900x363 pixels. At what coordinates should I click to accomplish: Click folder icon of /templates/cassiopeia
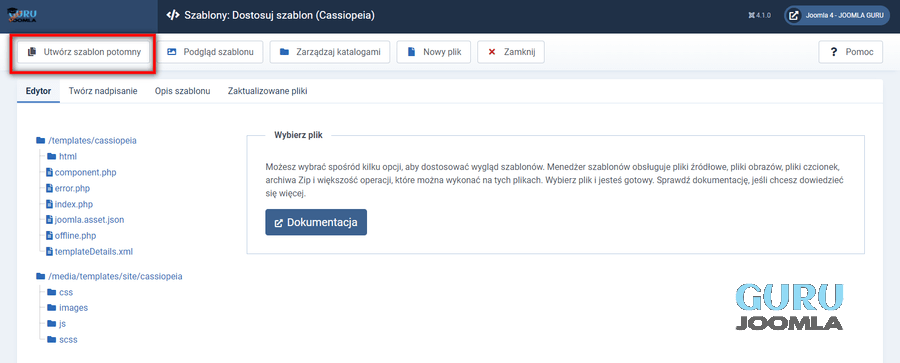[40, 140]
